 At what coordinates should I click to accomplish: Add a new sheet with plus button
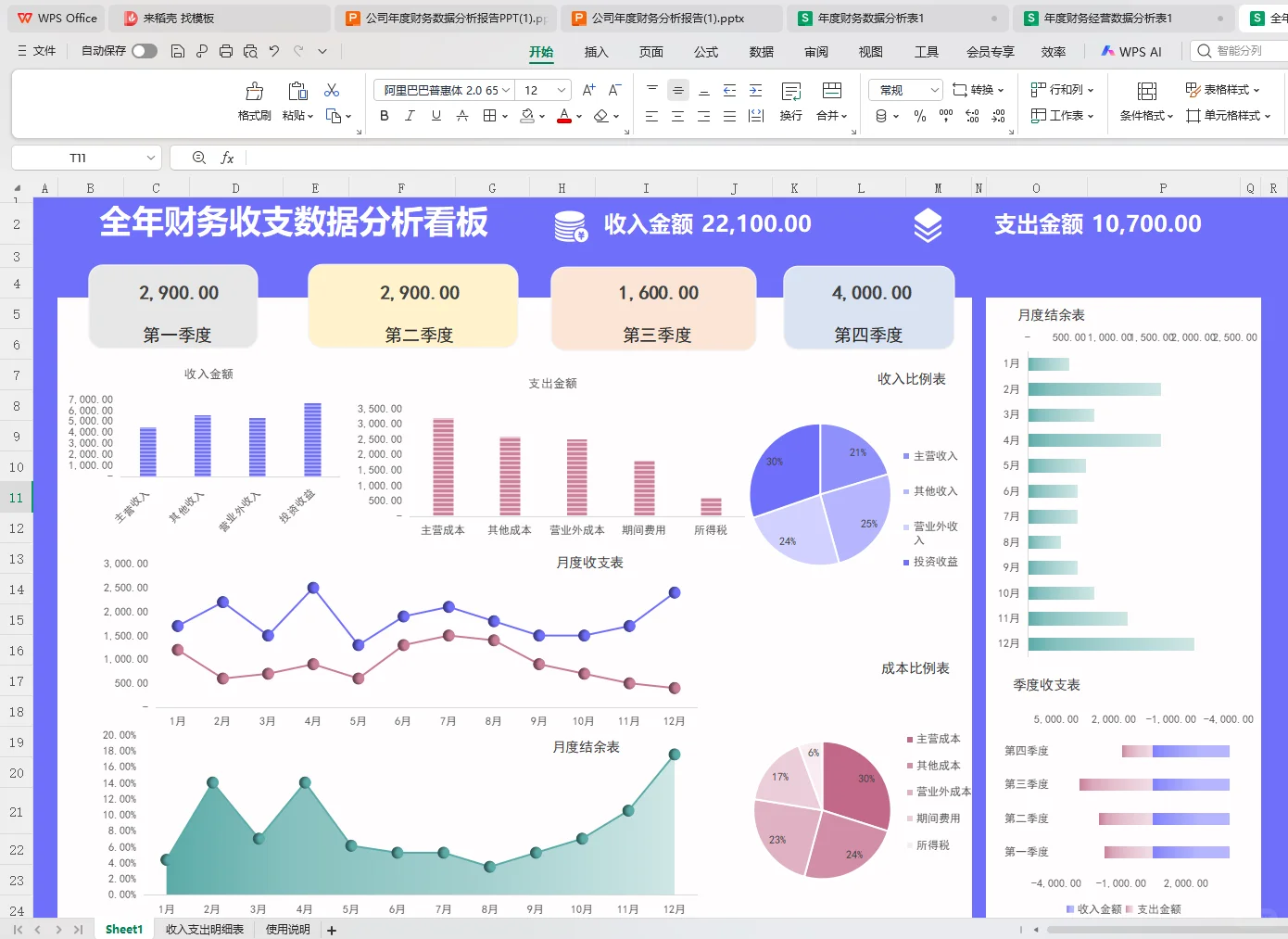pyautogui.click(x=332, y=930)
